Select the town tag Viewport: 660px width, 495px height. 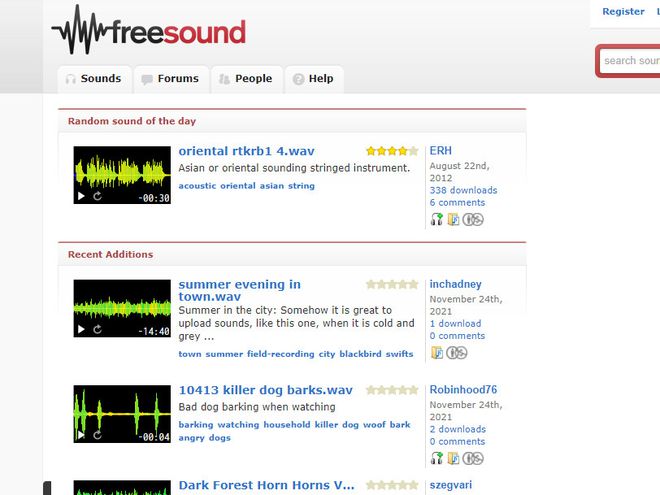pyautogui.click(x=190, y=354)
